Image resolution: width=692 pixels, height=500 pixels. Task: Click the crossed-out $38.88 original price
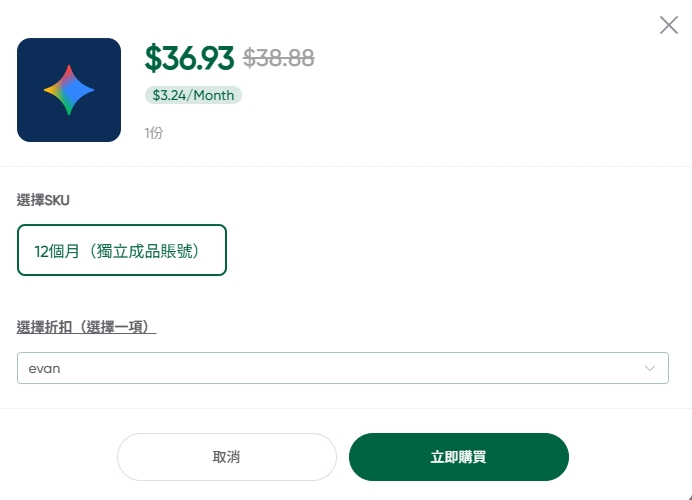279,58
